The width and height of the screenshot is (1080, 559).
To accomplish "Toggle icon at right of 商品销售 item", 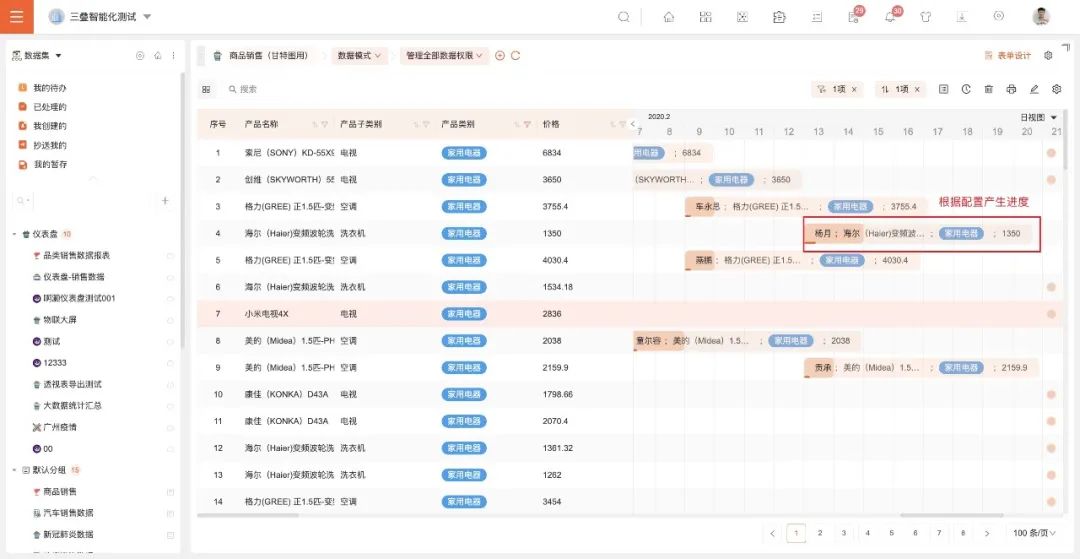I will coord(170,492).
